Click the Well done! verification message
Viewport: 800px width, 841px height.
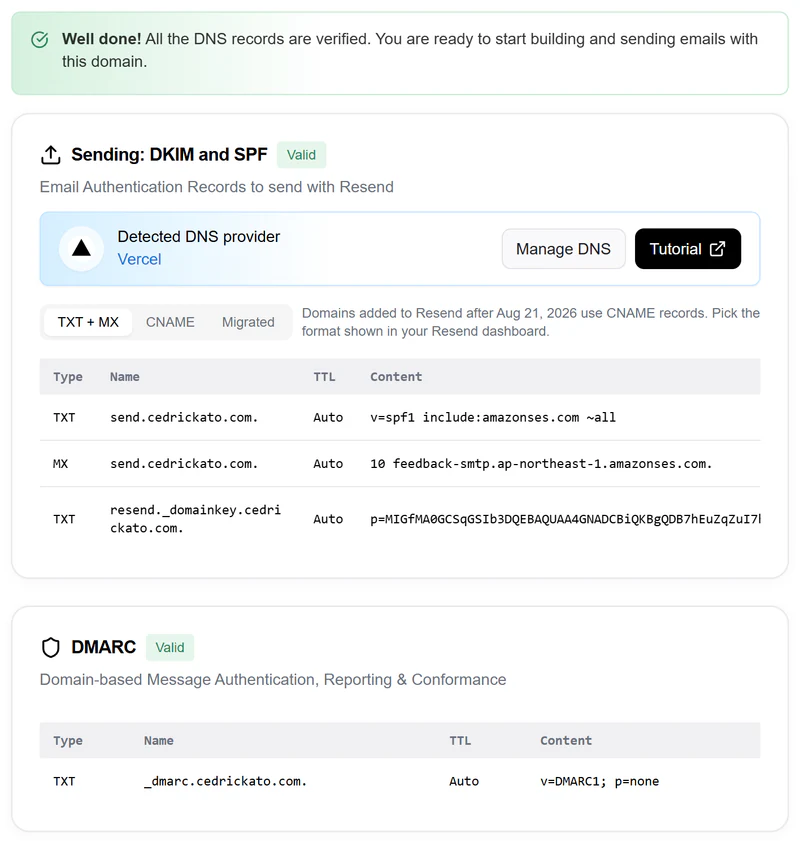(x=410, y=50)
